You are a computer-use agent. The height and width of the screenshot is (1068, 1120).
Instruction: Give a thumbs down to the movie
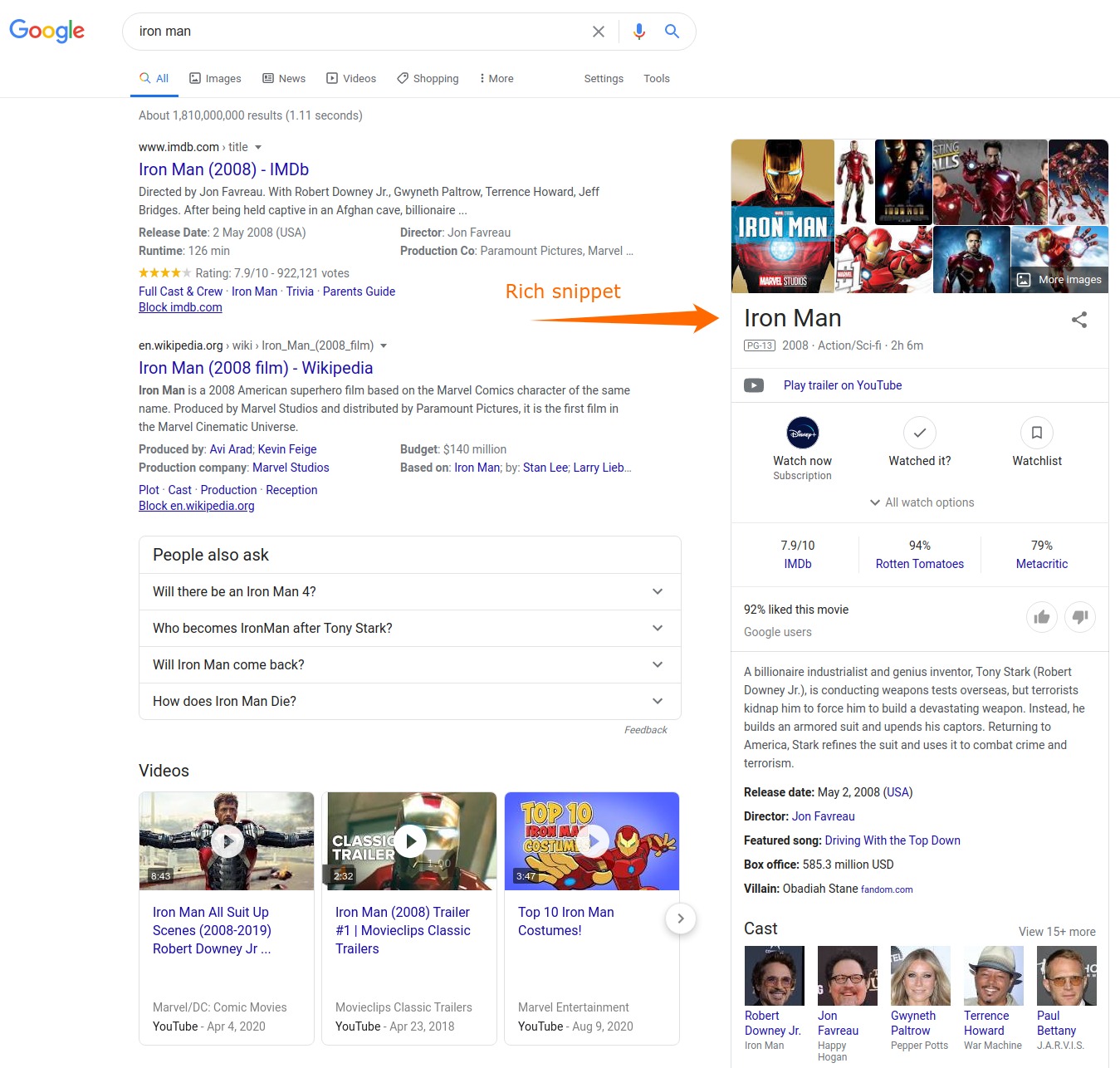[1080, 617]
